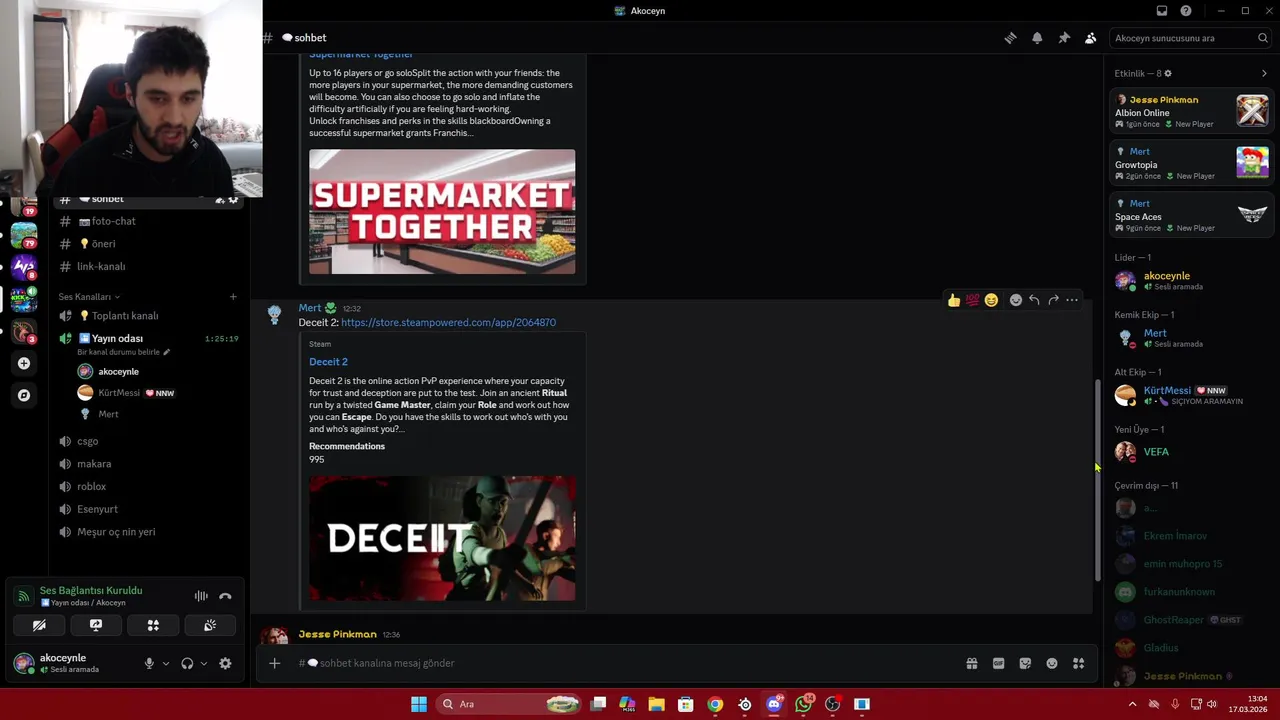Image resolution: width=1280 pixels, height=720 pixels.
Task: Open headphone output options dropdown arrow
Action: point(204,663)
